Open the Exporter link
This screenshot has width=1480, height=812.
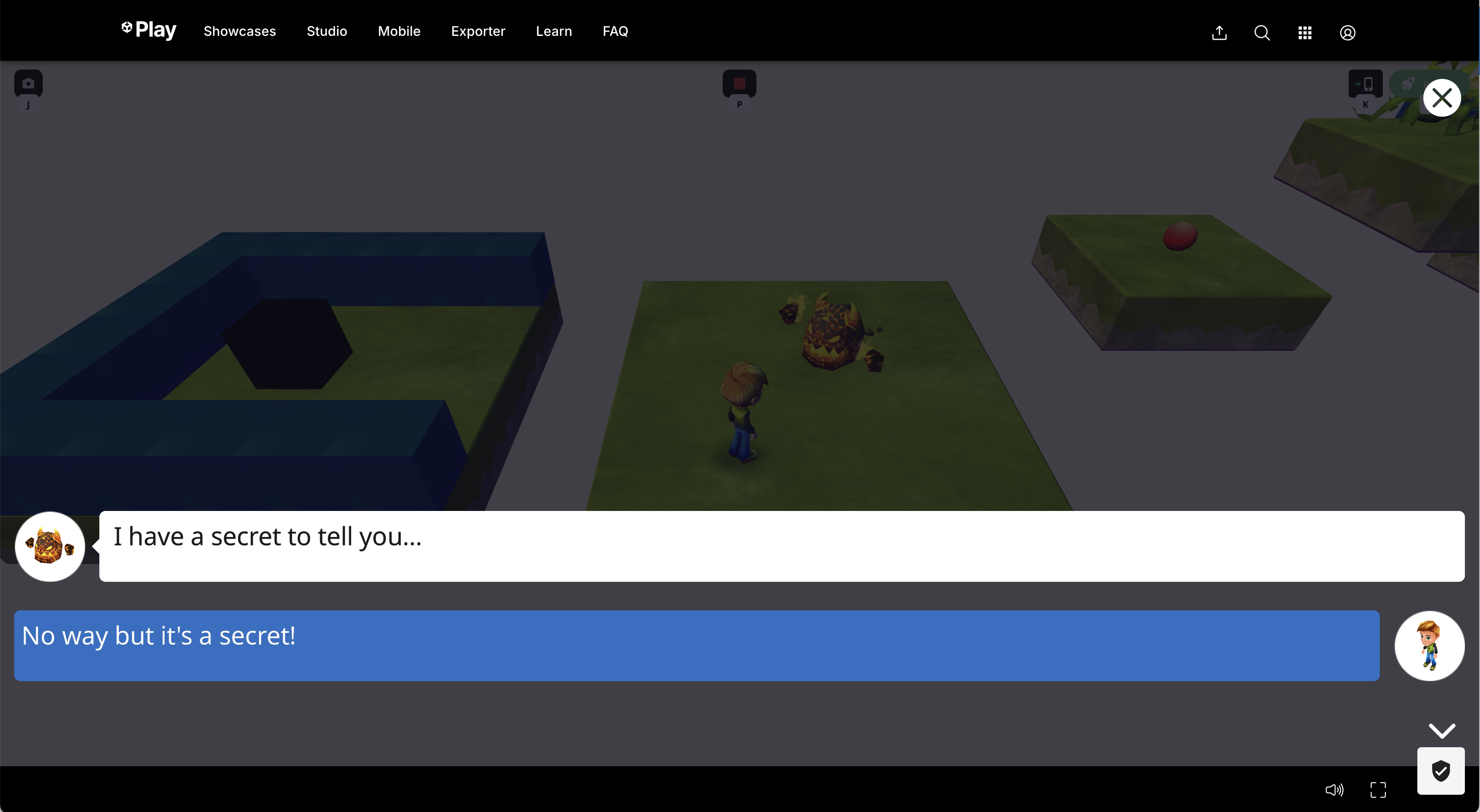478,32
